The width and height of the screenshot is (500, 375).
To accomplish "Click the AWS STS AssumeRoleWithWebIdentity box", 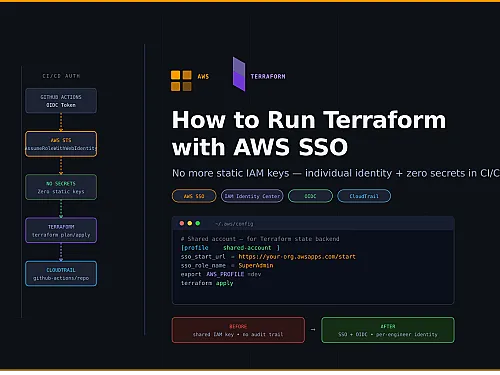I will pos(61,144).
